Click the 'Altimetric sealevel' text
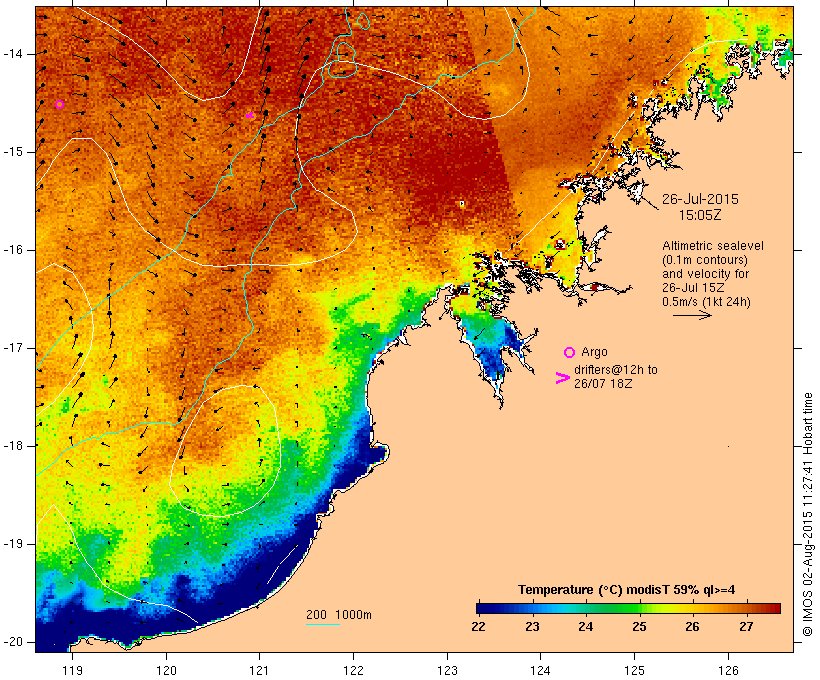The image size is (820, 680). pos(713,246)
